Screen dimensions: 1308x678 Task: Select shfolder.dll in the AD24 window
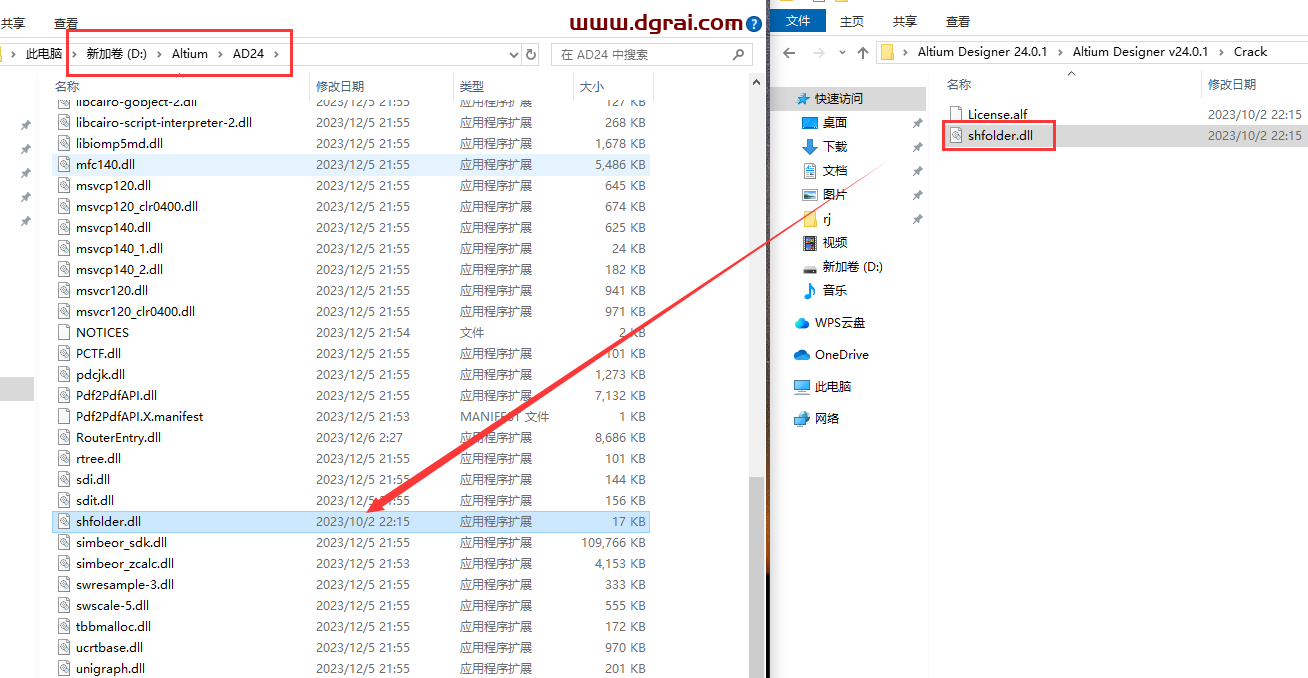[x=351, y=521]
